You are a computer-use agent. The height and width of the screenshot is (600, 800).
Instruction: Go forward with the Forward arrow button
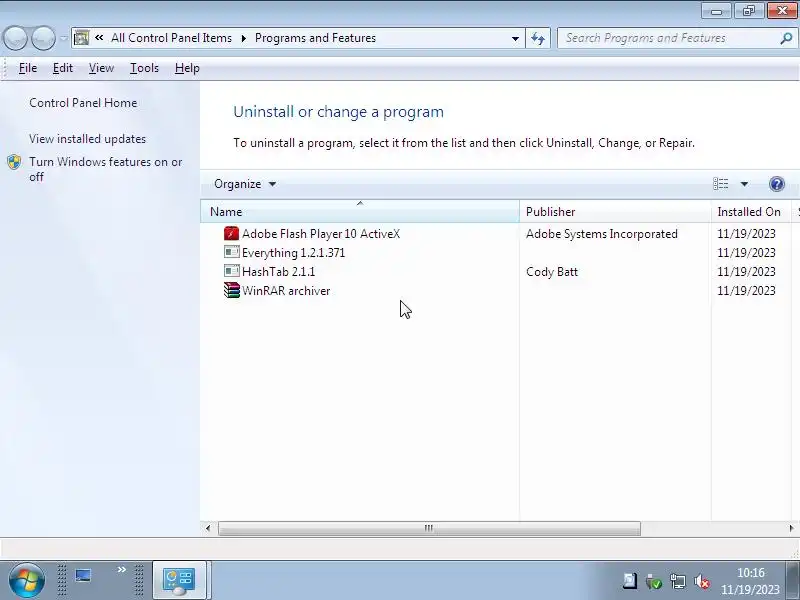[43, 38]
